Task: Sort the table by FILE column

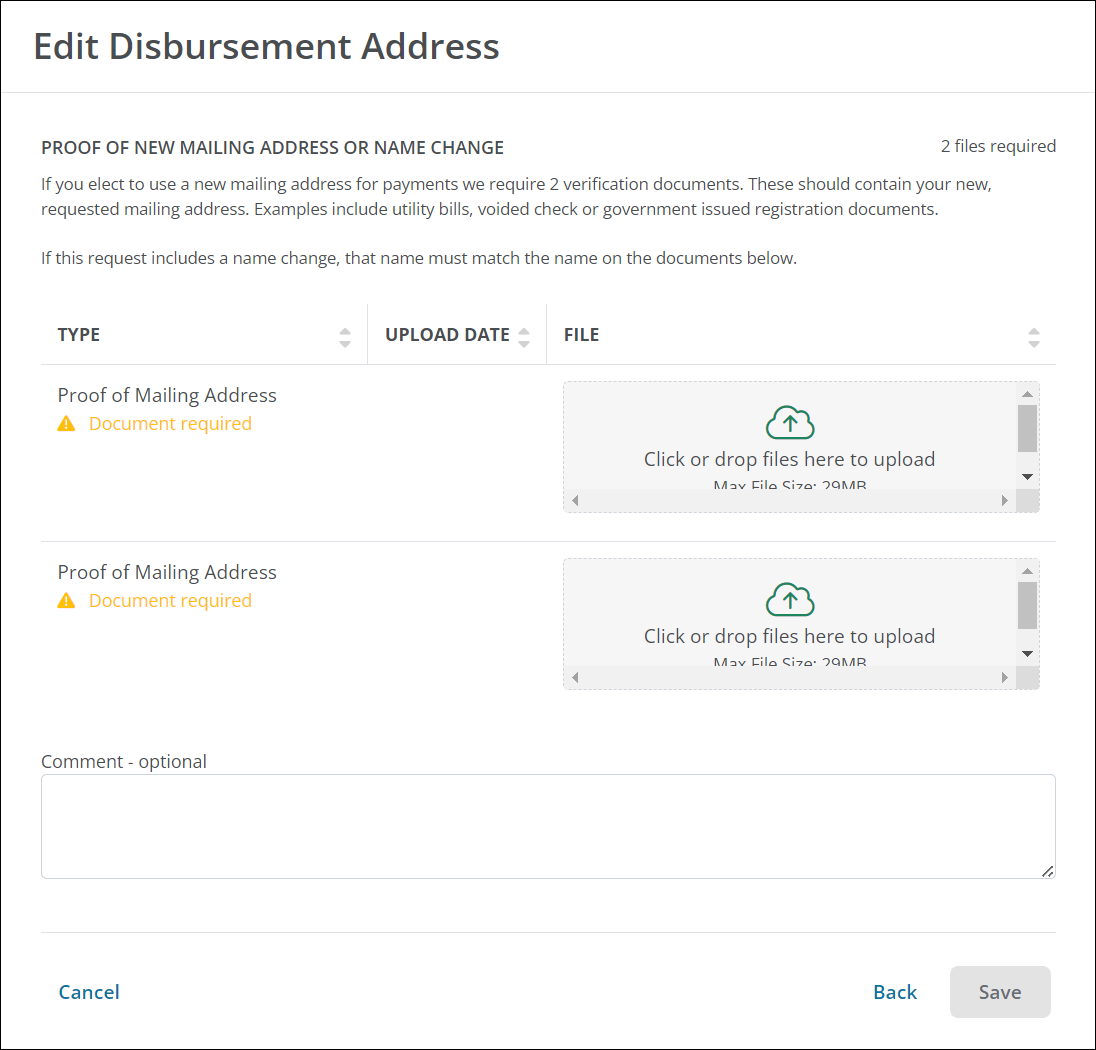Action: (x=1034, y=337)
